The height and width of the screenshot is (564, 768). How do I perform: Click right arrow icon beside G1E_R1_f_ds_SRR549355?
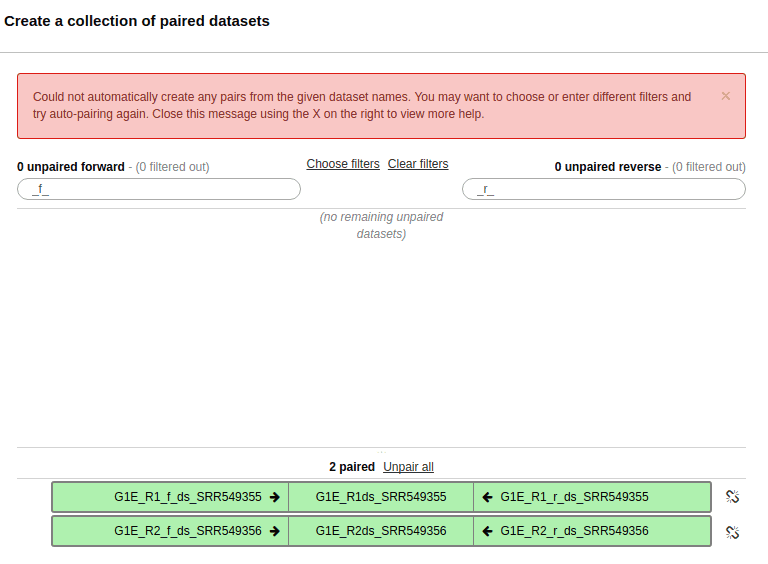click(275, 497)
